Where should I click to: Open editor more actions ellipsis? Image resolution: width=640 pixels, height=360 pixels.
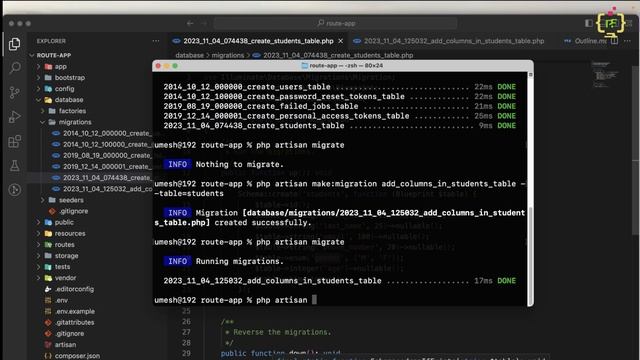pyautogui.click(x=627, y=41)
